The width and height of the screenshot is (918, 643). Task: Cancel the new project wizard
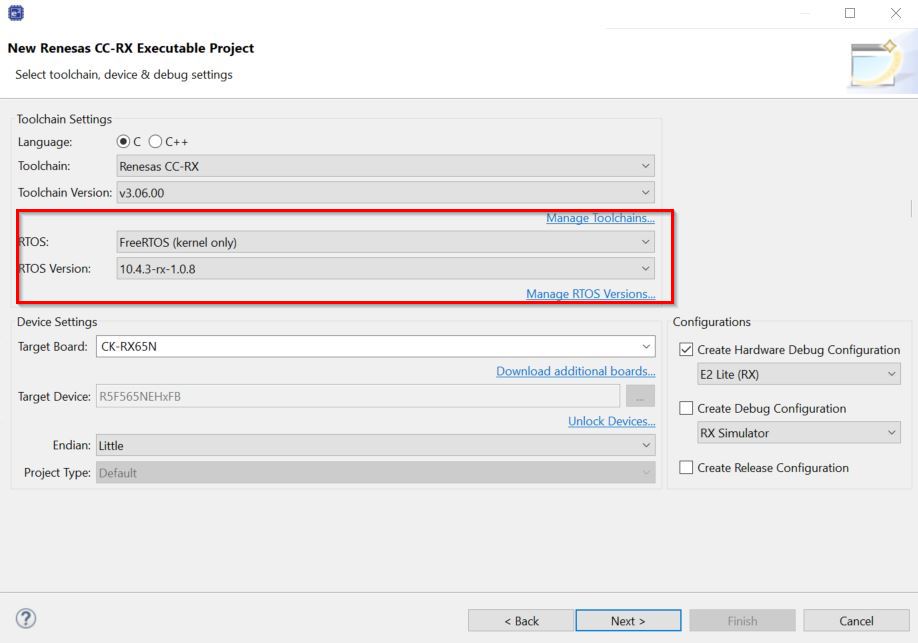click(856, 621)
